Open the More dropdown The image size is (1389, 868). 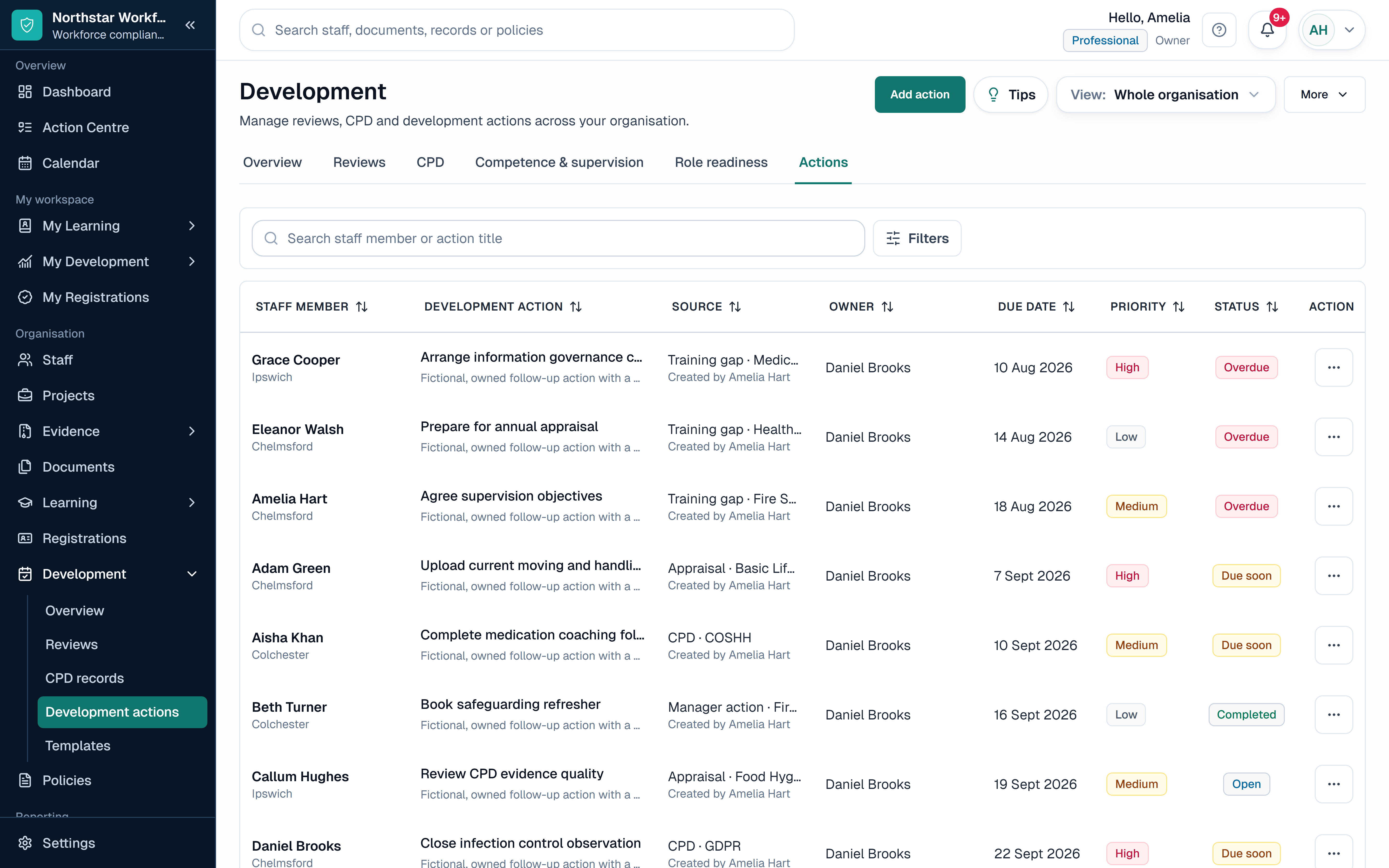1324,95
